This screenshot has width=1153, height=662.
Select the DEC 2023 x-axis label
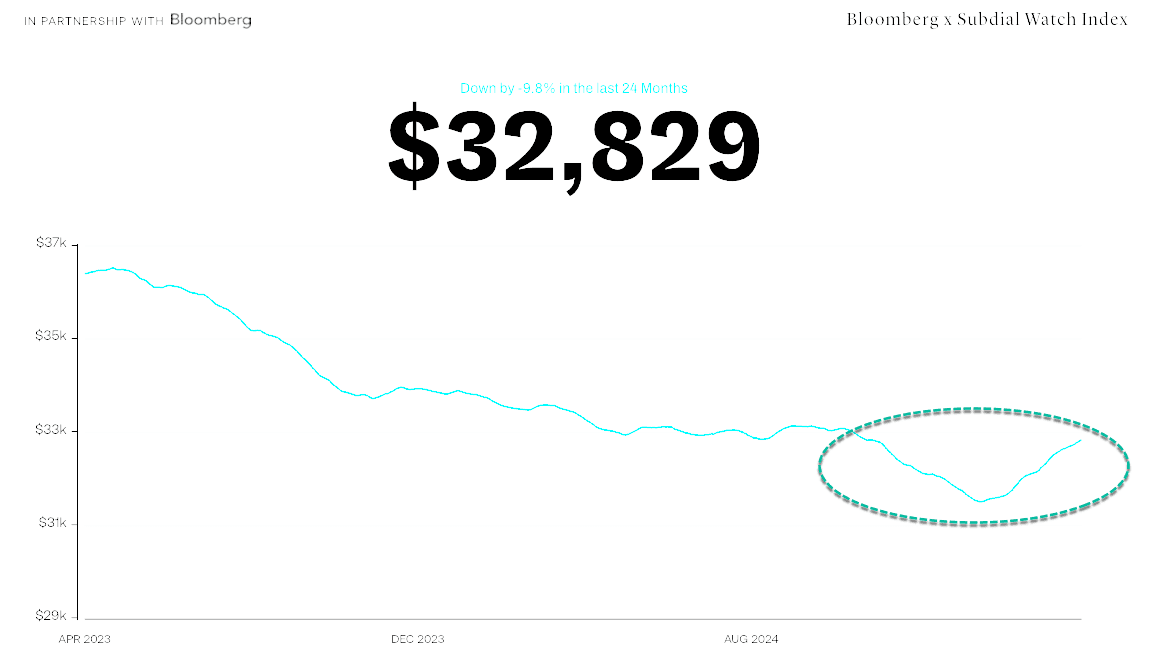417,639
